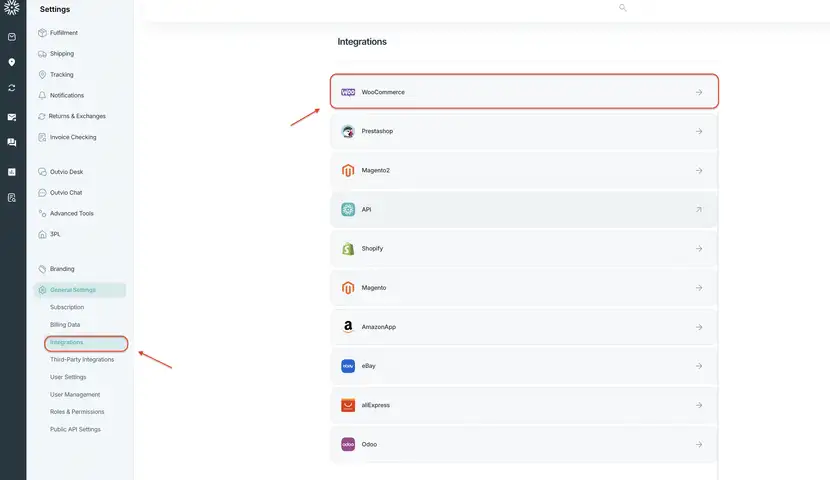This screenshot has height=480, width=830.
Task: Go to Roles & Permissions
Action: point(77,412)
